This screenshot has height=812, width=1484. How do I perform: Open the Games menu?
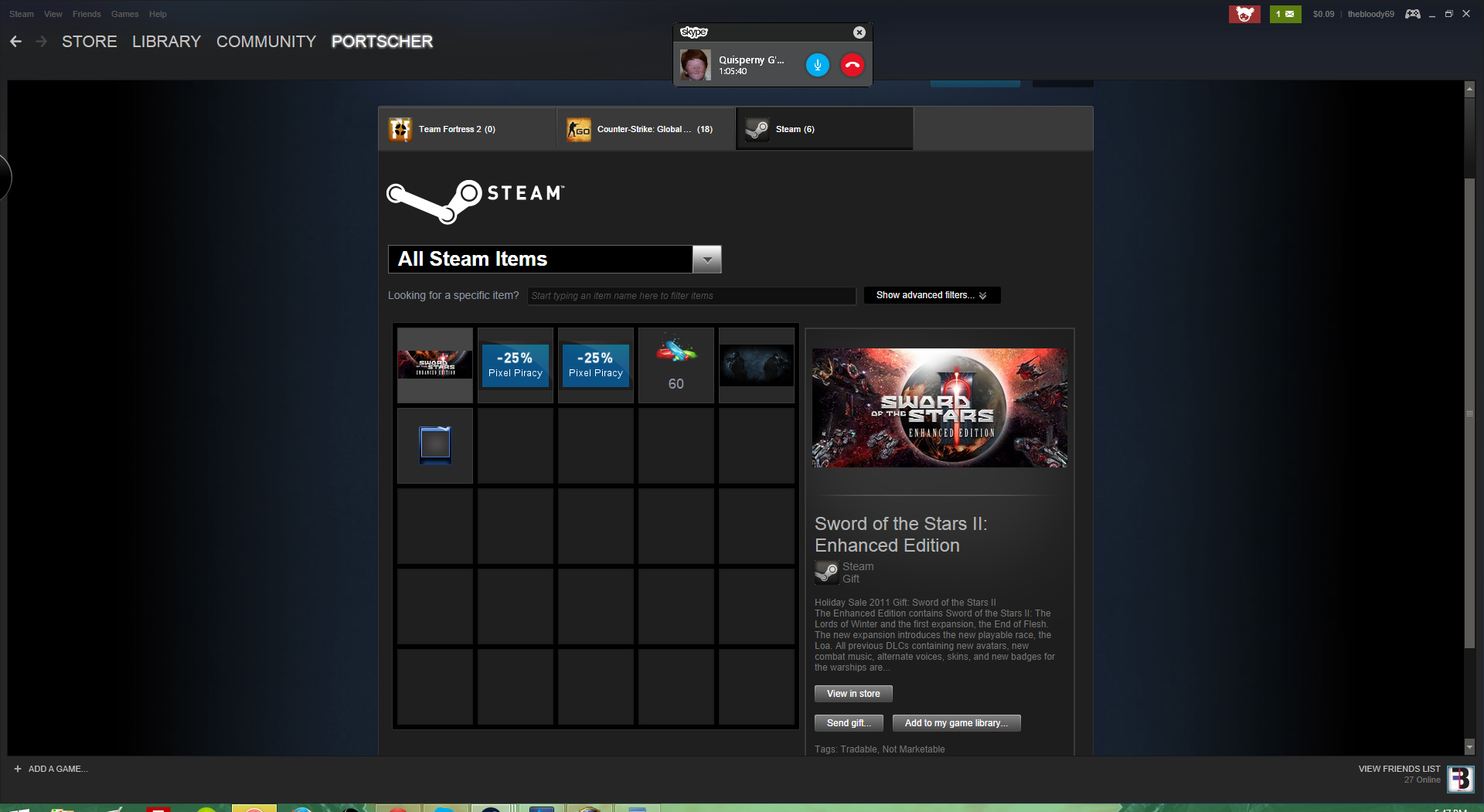coord(125,14)
